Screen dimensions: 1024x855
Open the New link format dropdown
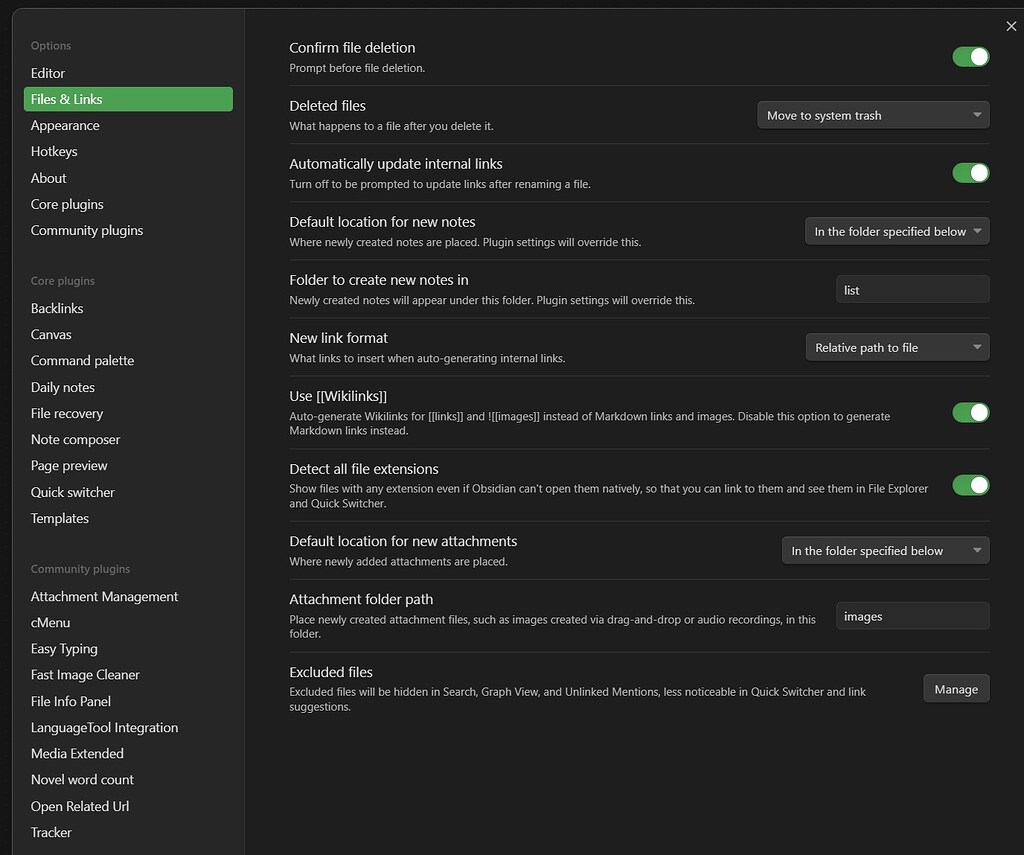tap(896, 347)
